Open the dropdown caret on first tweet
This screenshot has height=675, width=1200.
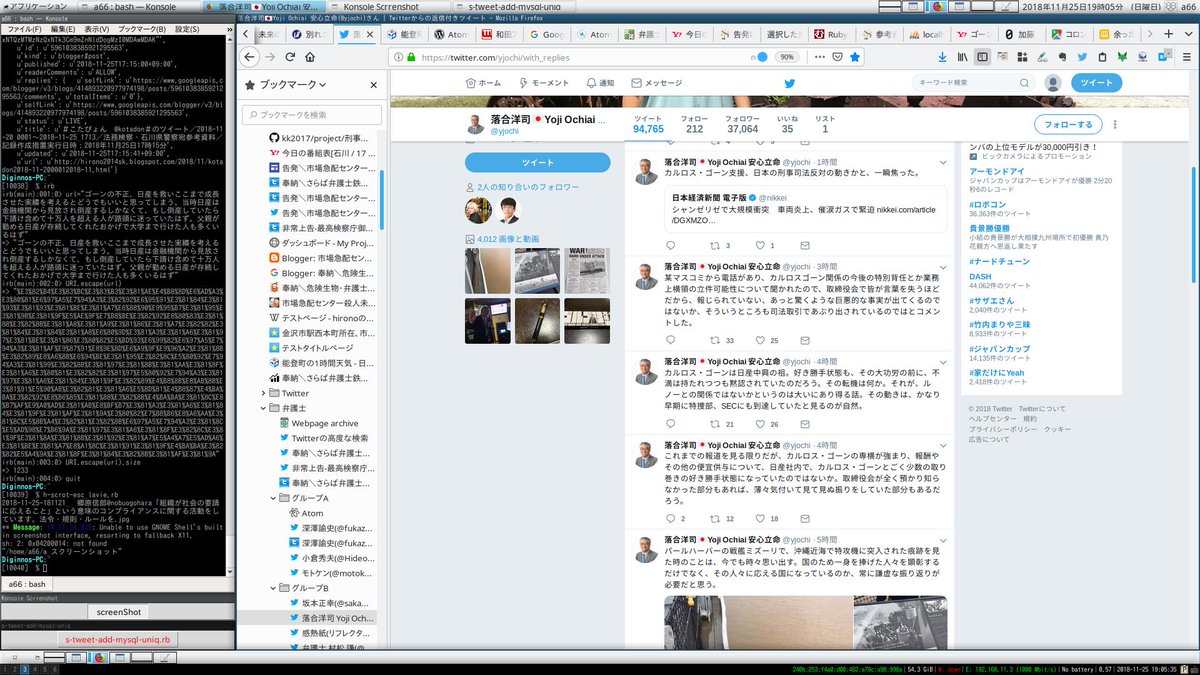942,161
